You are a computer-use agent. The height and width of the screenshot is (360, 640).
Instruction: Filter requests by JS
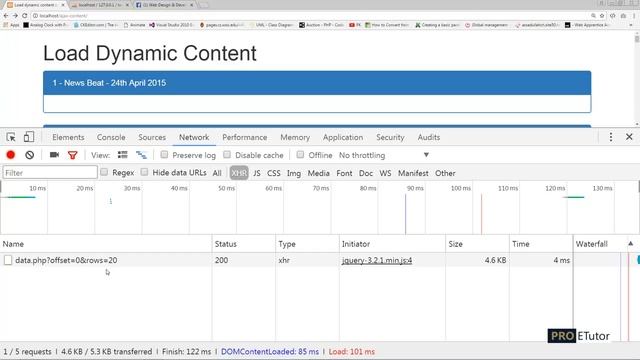pos(257,173)
